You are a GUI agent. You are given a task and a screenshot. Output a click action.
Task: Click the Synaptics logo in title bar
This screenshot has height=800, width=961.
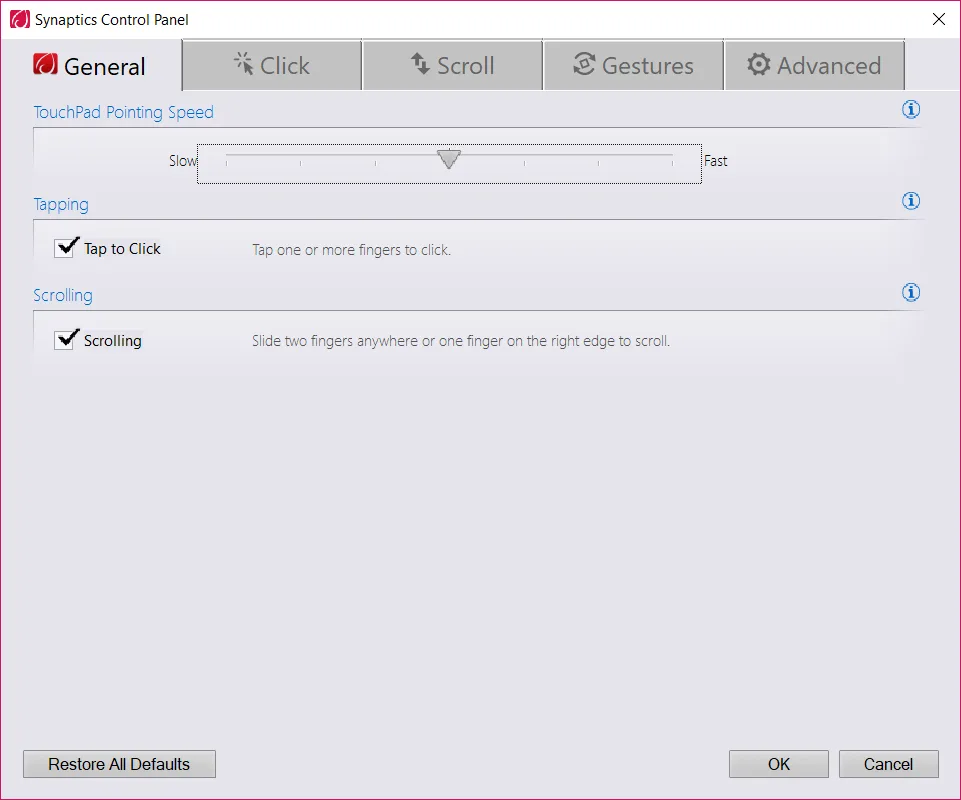pos(20,20)
